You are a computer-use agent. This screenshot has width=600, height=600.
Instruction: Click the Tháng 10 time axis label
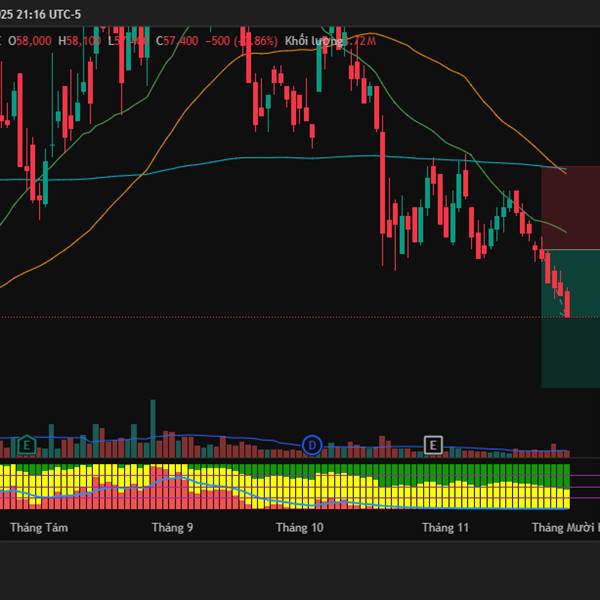click(x=300, y=528)
